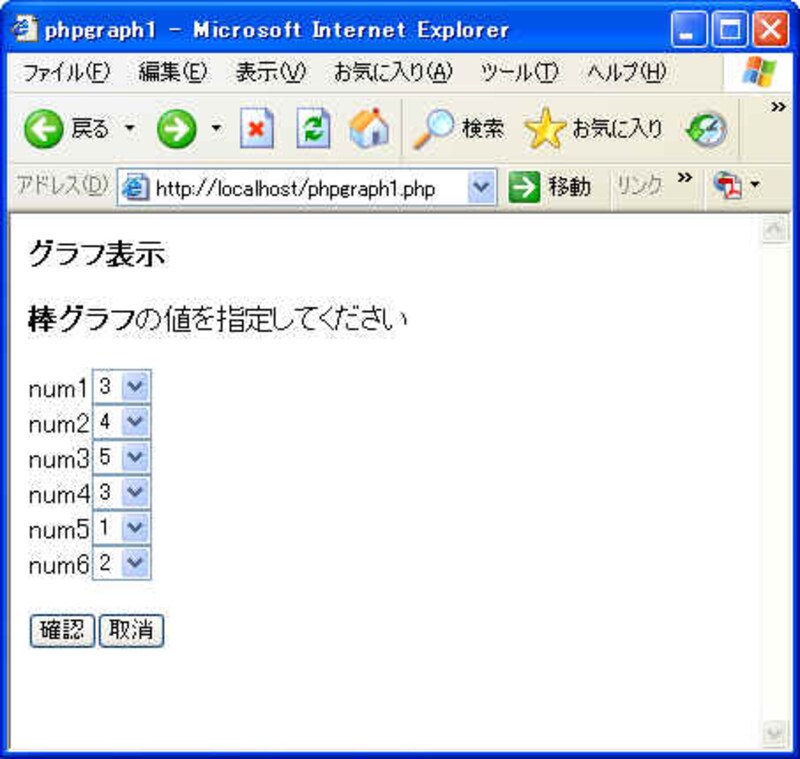The image size is (800, 759).
Task: Open the Back button history arrow
Action: [x=130, y=128]
